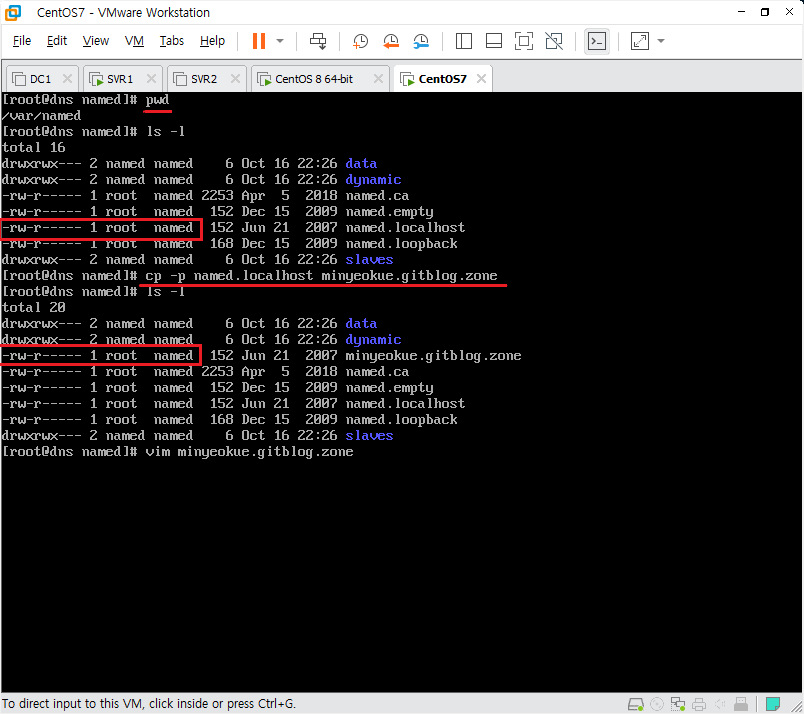Screen dimensions: 804x714
Task: Click the VMware Workstation title bar icon
Action: pos(13,12)
